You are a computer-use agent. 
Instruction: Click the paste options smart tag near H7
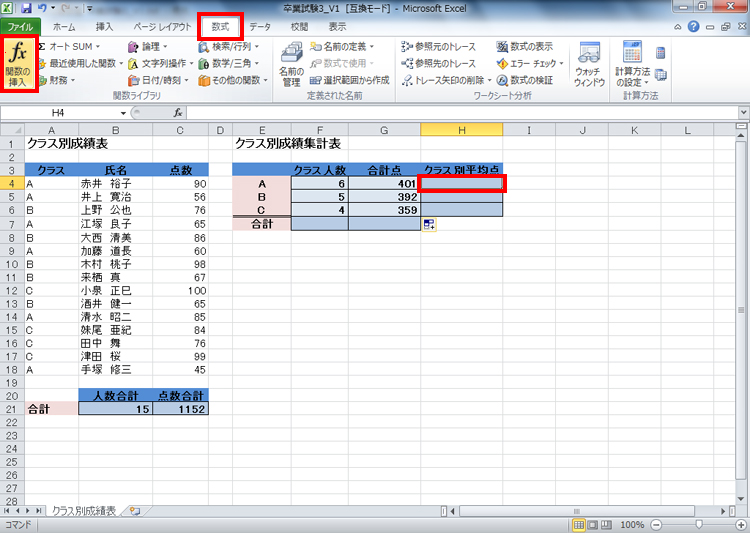[x=429, y=224]
